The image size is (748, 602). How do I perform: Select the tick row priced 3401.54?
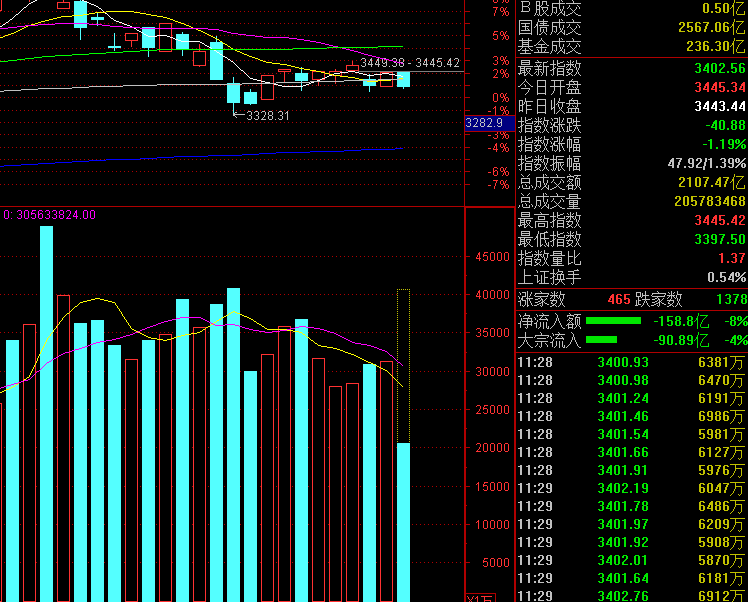(x=631, y=434)
